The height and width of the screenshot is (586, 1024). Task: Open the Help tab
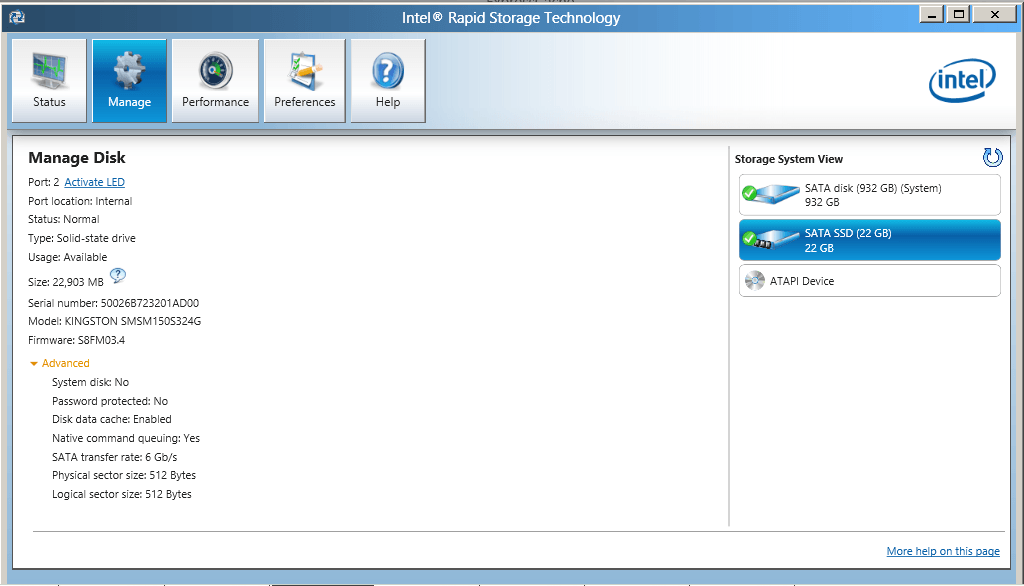point(388,80)
